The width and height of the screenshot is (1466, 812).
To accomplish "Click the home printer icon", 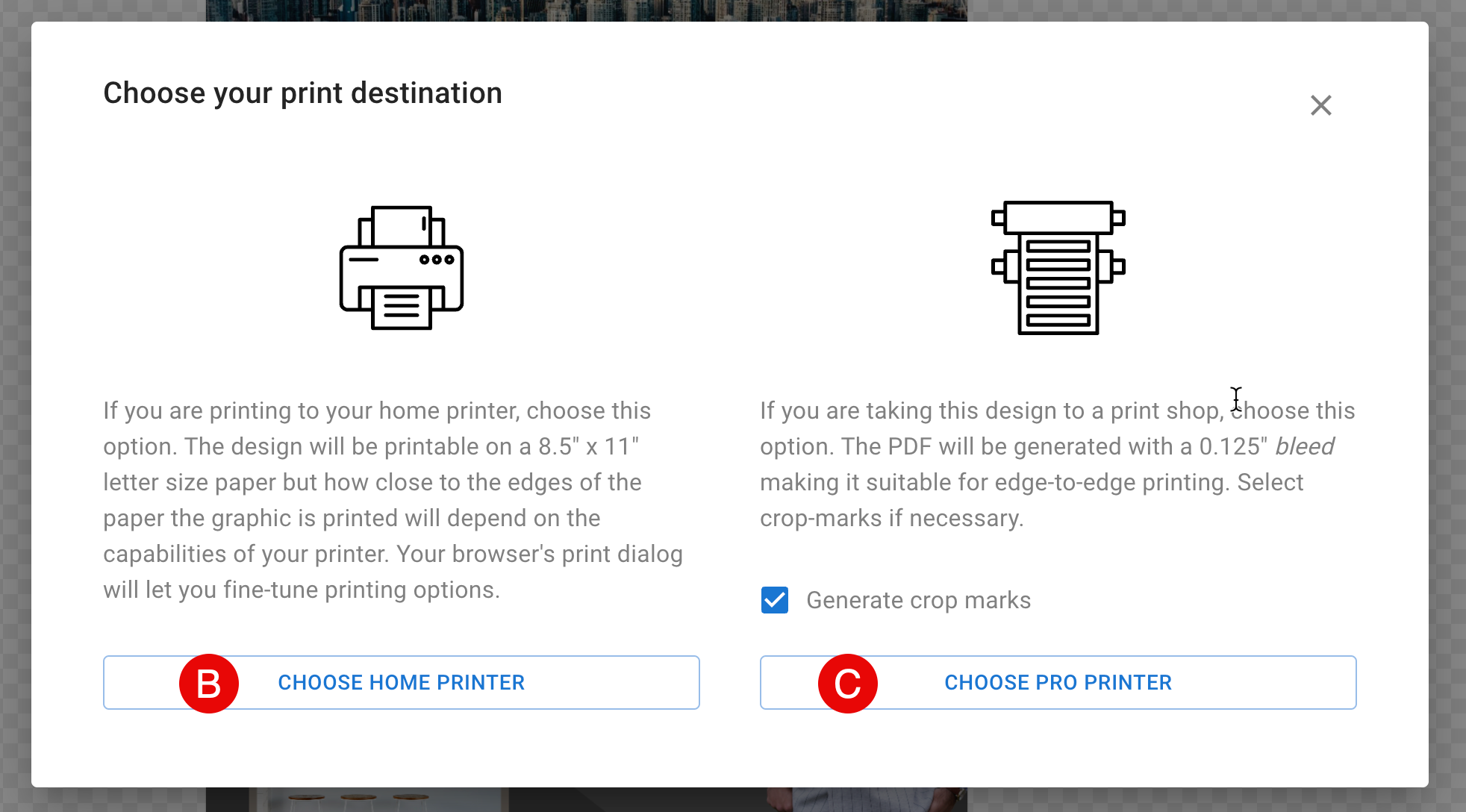I will coord(402,268).
